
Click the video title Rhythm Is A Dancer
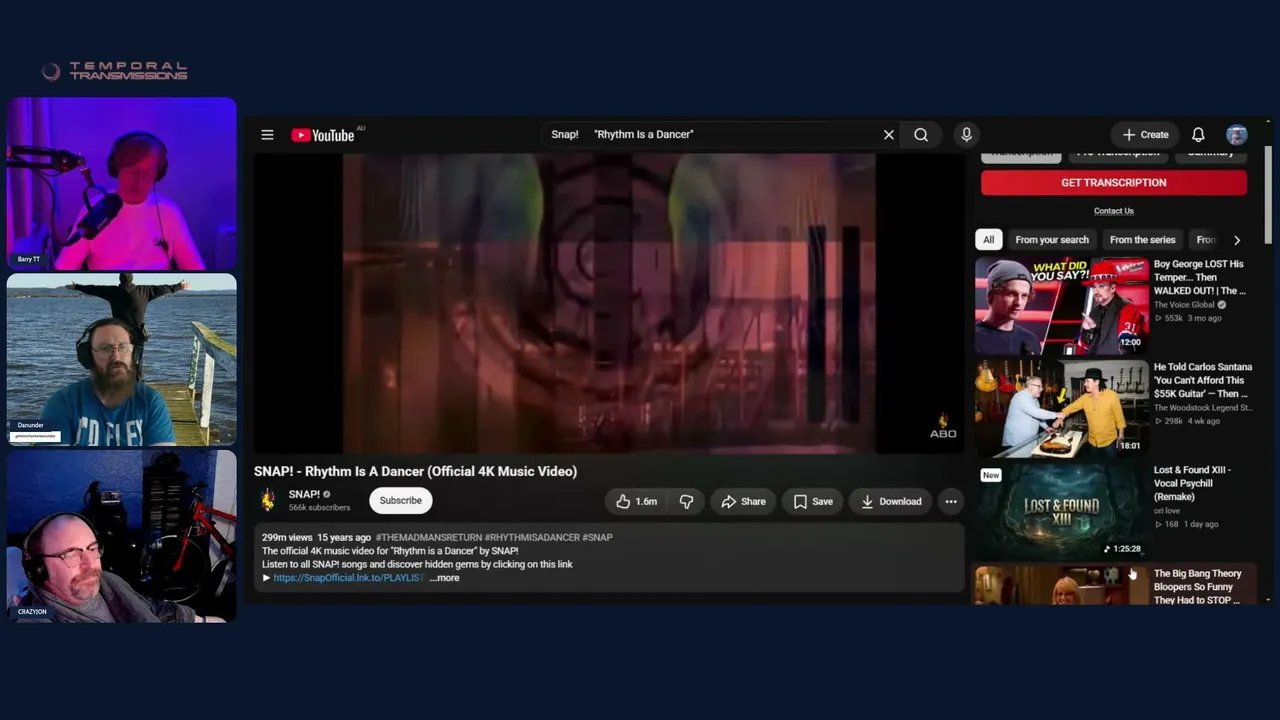tap(415, 471)
